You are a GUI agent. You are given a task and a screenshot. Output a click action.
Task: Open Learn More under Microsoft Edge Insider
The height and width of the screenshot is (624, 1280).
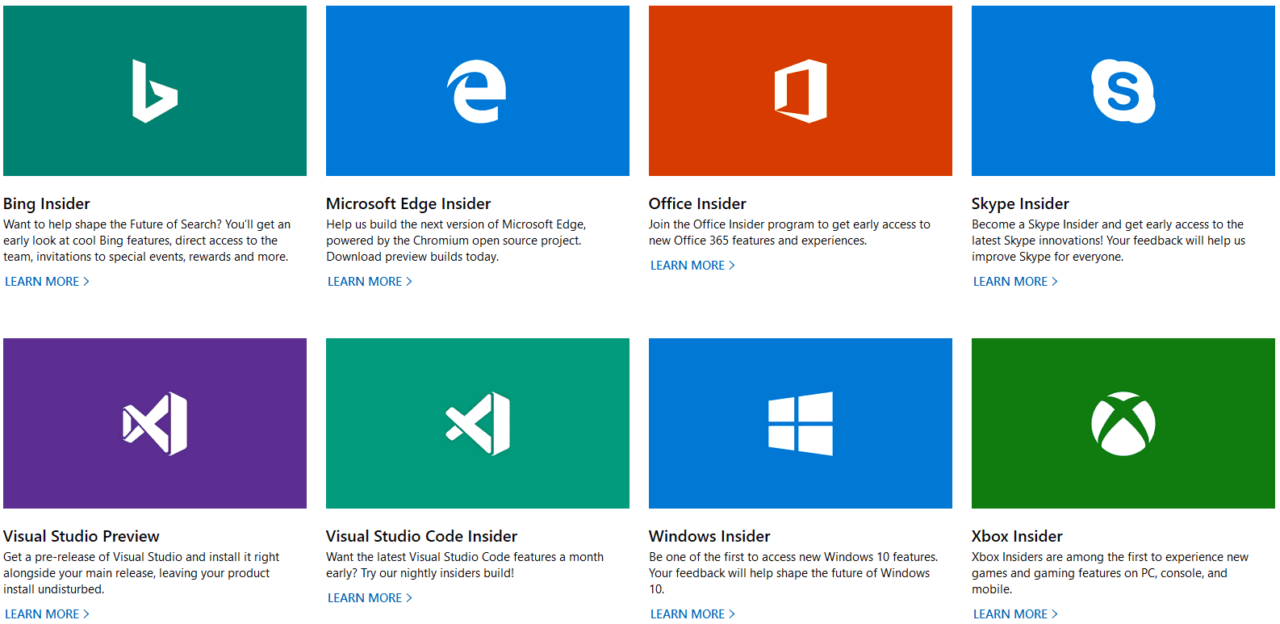pyautogui.click(x=370, y=282)
